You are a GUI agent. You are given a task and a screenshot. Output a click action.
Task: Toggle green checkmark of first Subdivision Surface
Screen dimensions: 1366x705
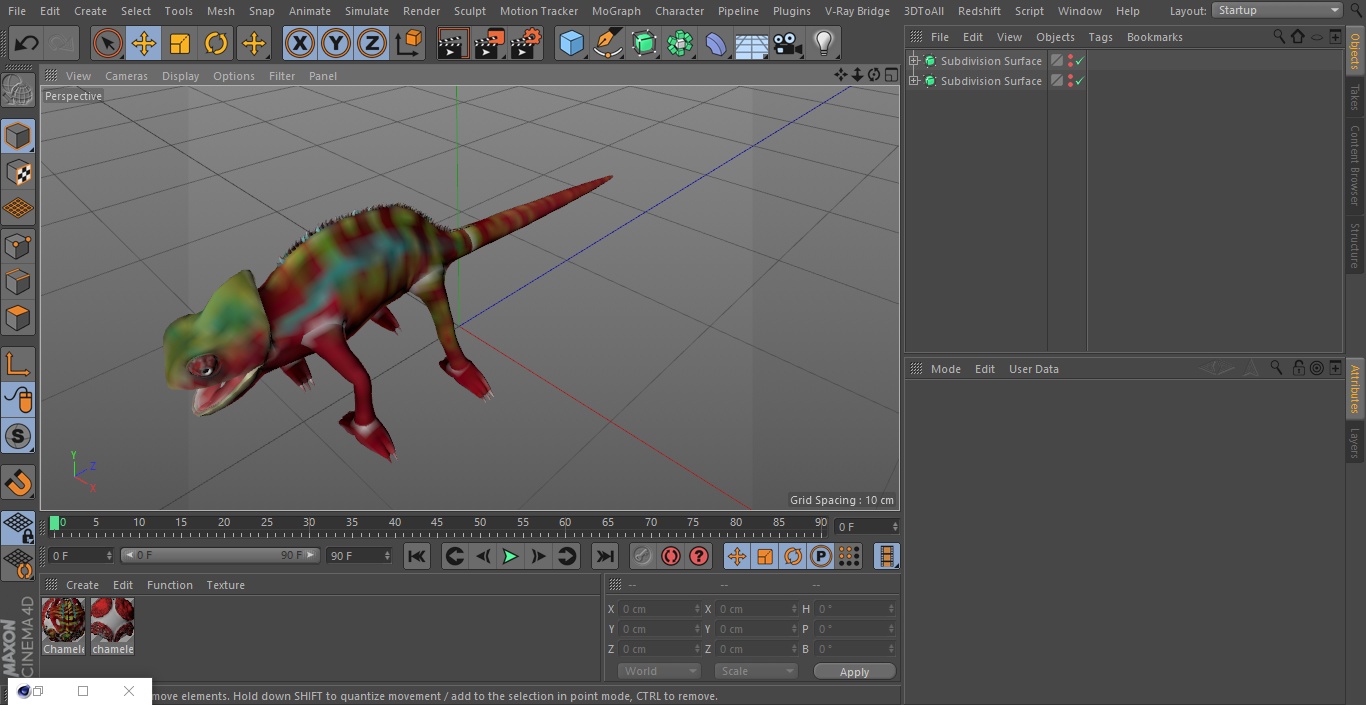1080,61
